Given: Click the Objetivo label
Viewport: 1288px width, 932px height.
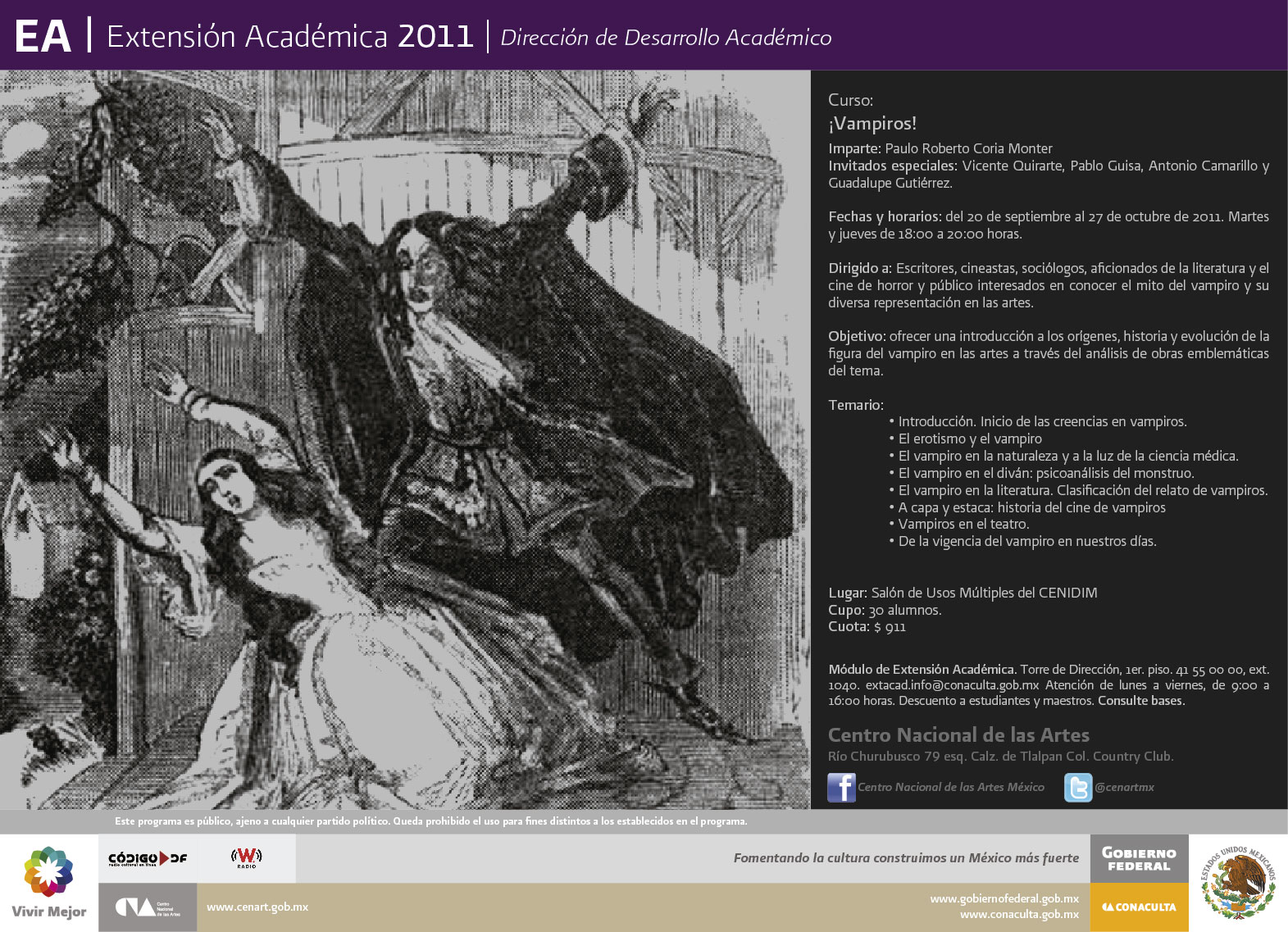Looking at the screenshot, I should 857,336.
